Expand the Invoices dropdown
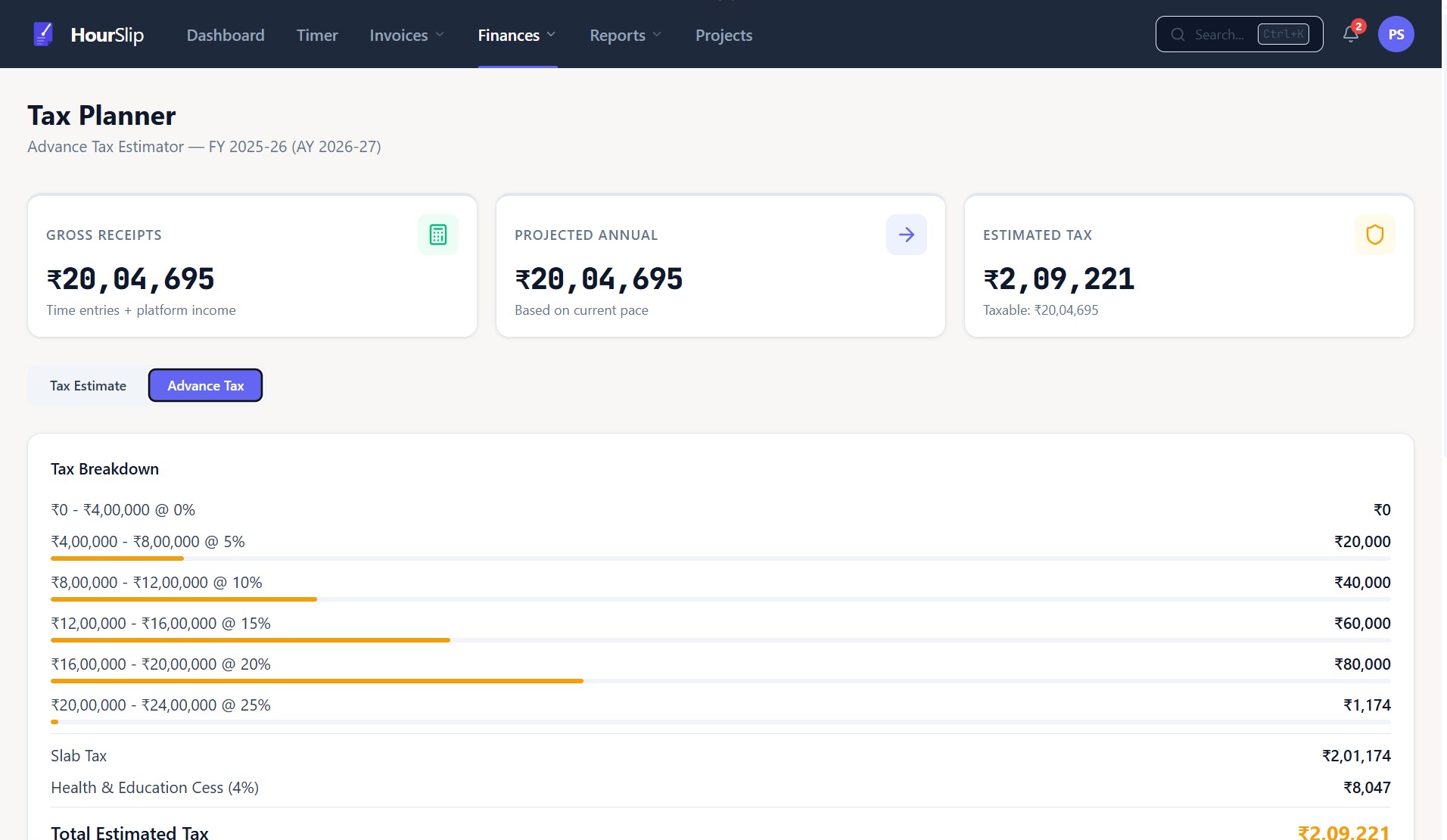Screen dimensions: 1447x840 click(406, 35)
